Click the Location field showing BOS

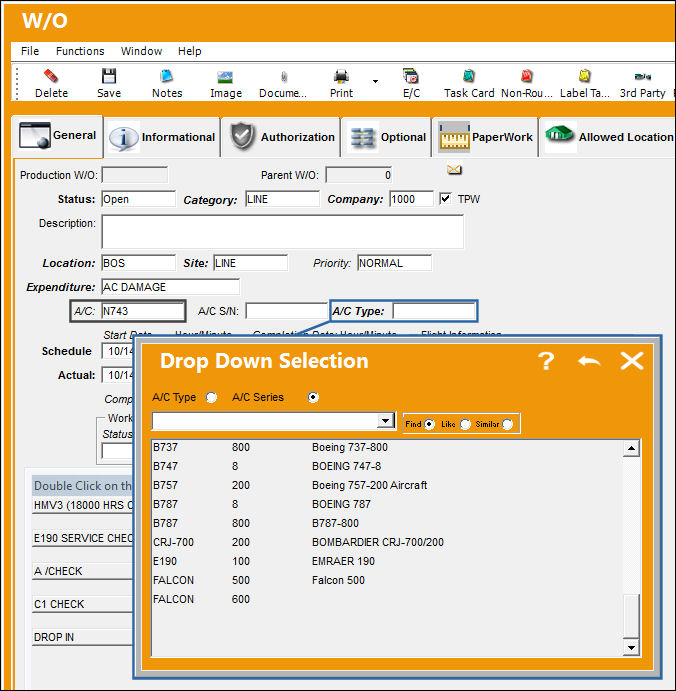(138, 263)
